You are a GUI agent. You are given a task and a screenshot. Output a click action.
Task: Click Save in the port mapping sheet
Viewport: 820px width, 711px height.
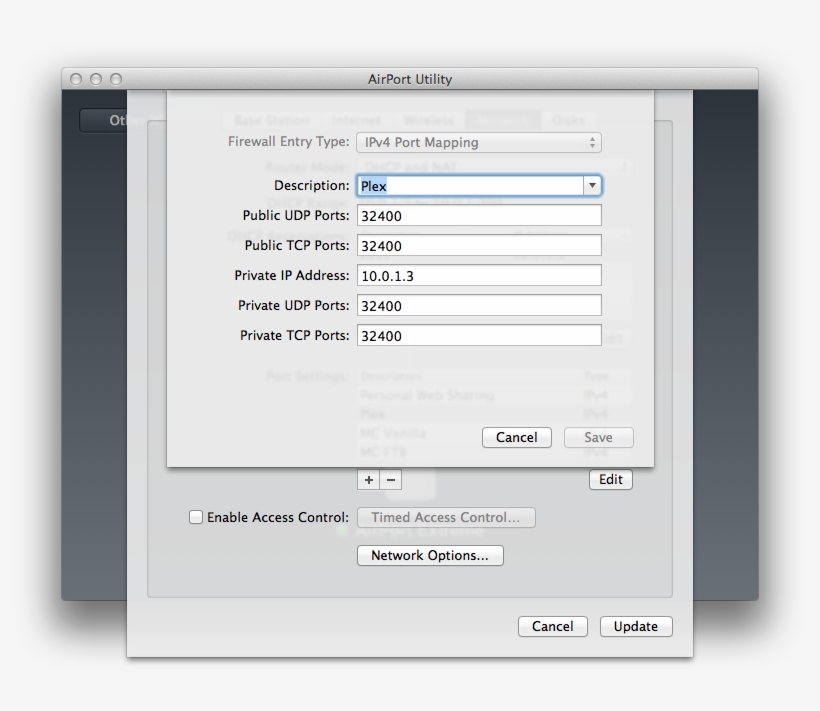[x=598, y=438]
